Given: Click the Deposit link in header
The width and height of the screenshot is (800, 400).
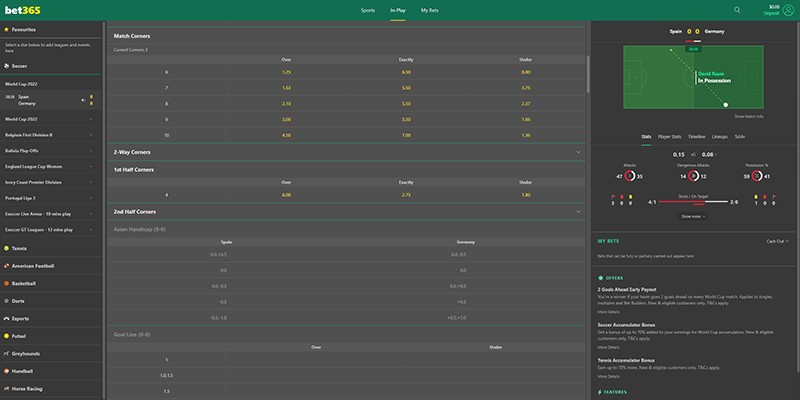Looking at the screenshot, I should pos(771,13).
